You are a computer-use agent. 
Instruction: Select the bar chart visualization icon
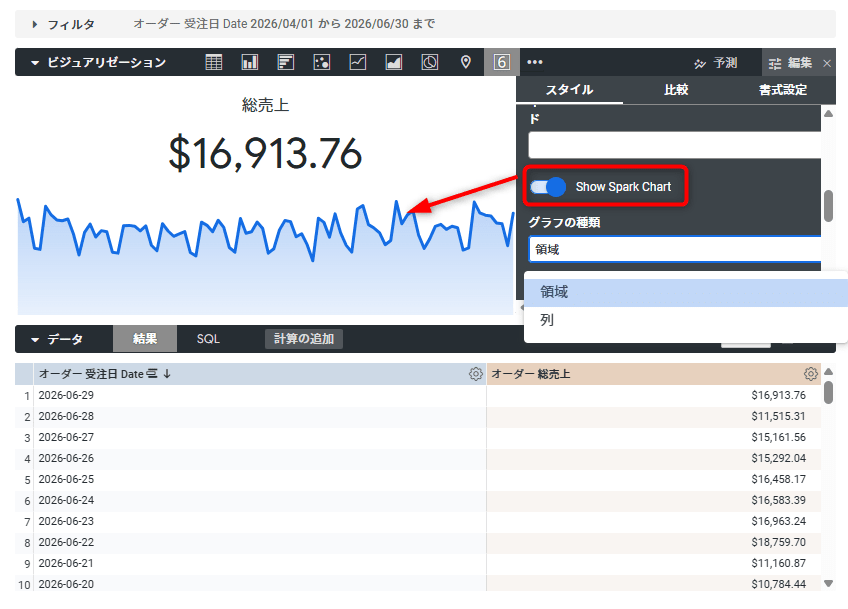(286, 62)
